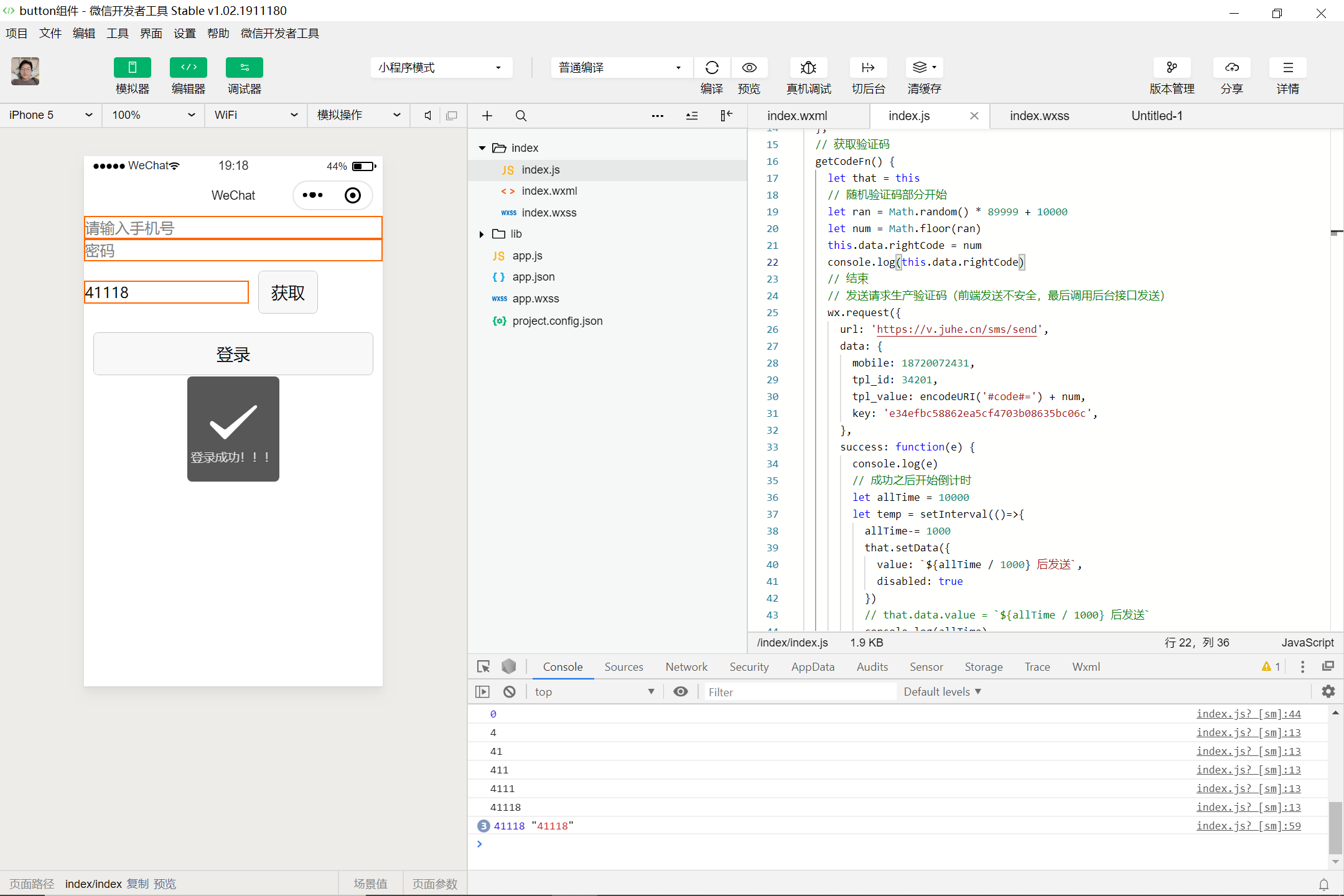This screenshot has height=896, width=1344.
Task: Click the notification bell icon
Action: [1324, 884]
